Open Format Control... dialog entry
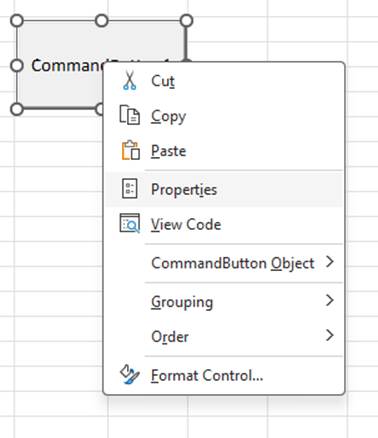The image size is (378, 438). [224, 375]
